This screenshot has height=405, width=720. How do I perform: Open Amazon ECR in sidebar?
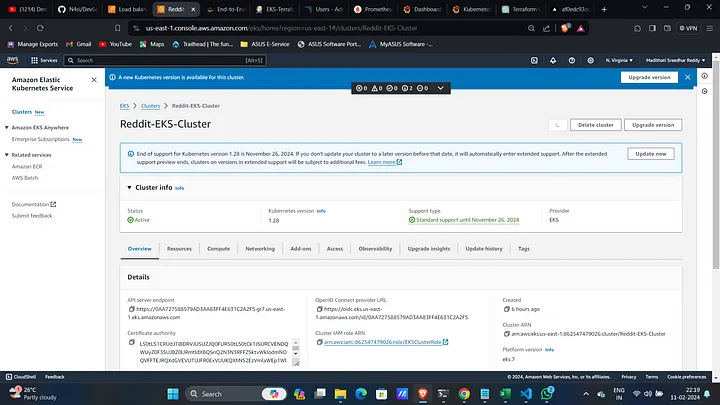pyautogui.click(x=27, y=166)
